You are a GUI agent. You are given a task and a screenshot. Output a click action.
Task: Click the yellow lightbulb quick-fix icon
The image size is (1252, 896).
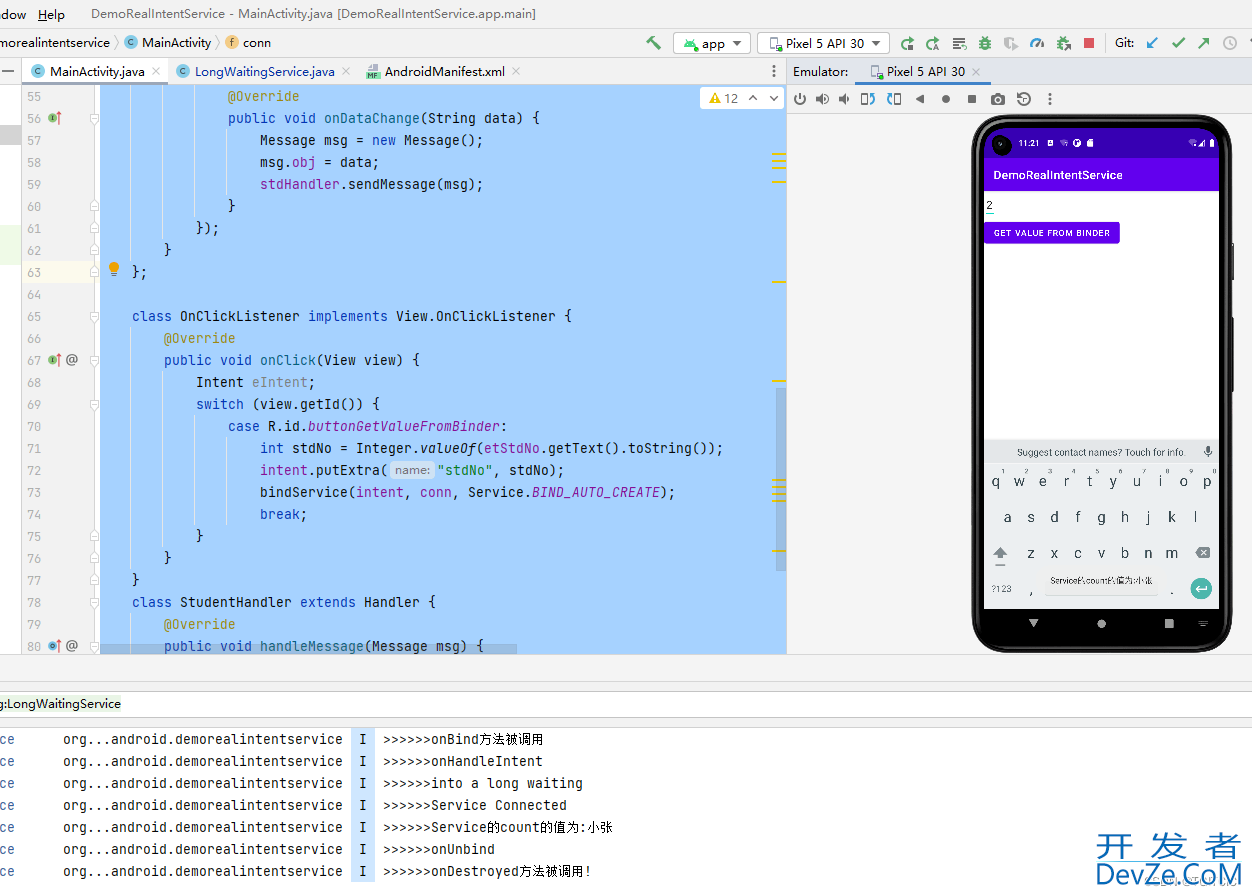tap(114, 270)
